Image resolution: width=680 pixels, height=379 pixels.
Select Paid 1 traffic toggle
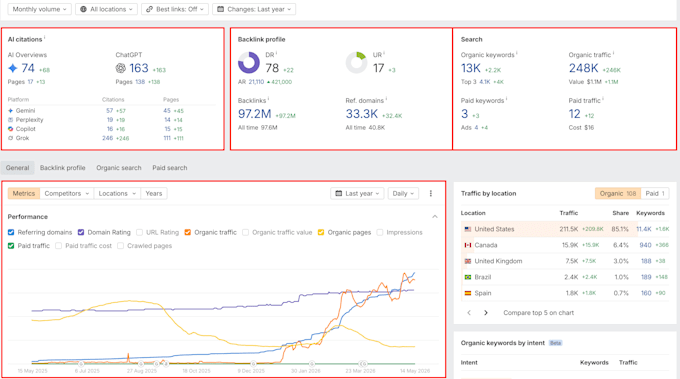pyautogui.click(x=655, y=193)
